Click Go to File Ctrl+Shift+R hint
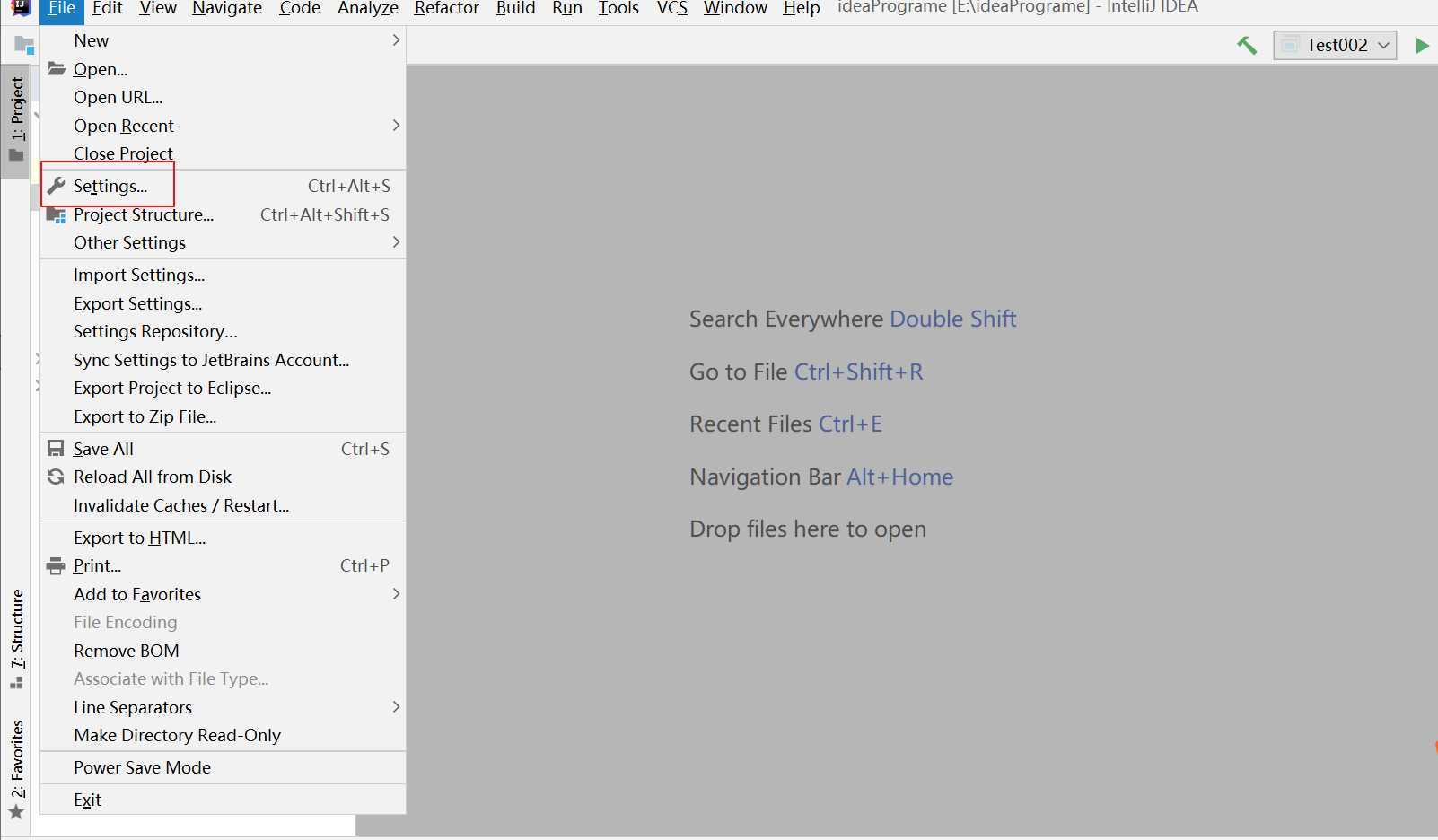 (x=806, y=372)
